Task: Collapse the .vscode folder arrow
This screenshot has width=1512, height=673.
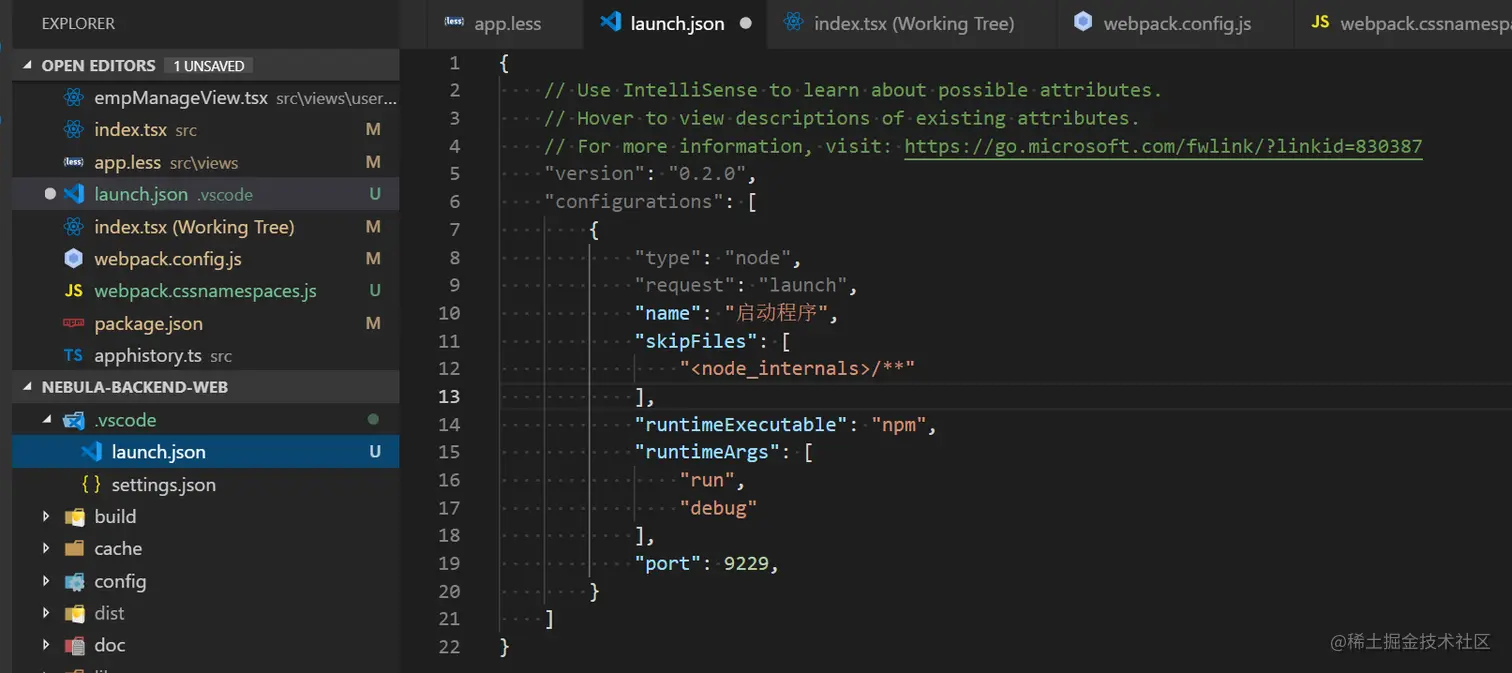Action: point(47,420)
